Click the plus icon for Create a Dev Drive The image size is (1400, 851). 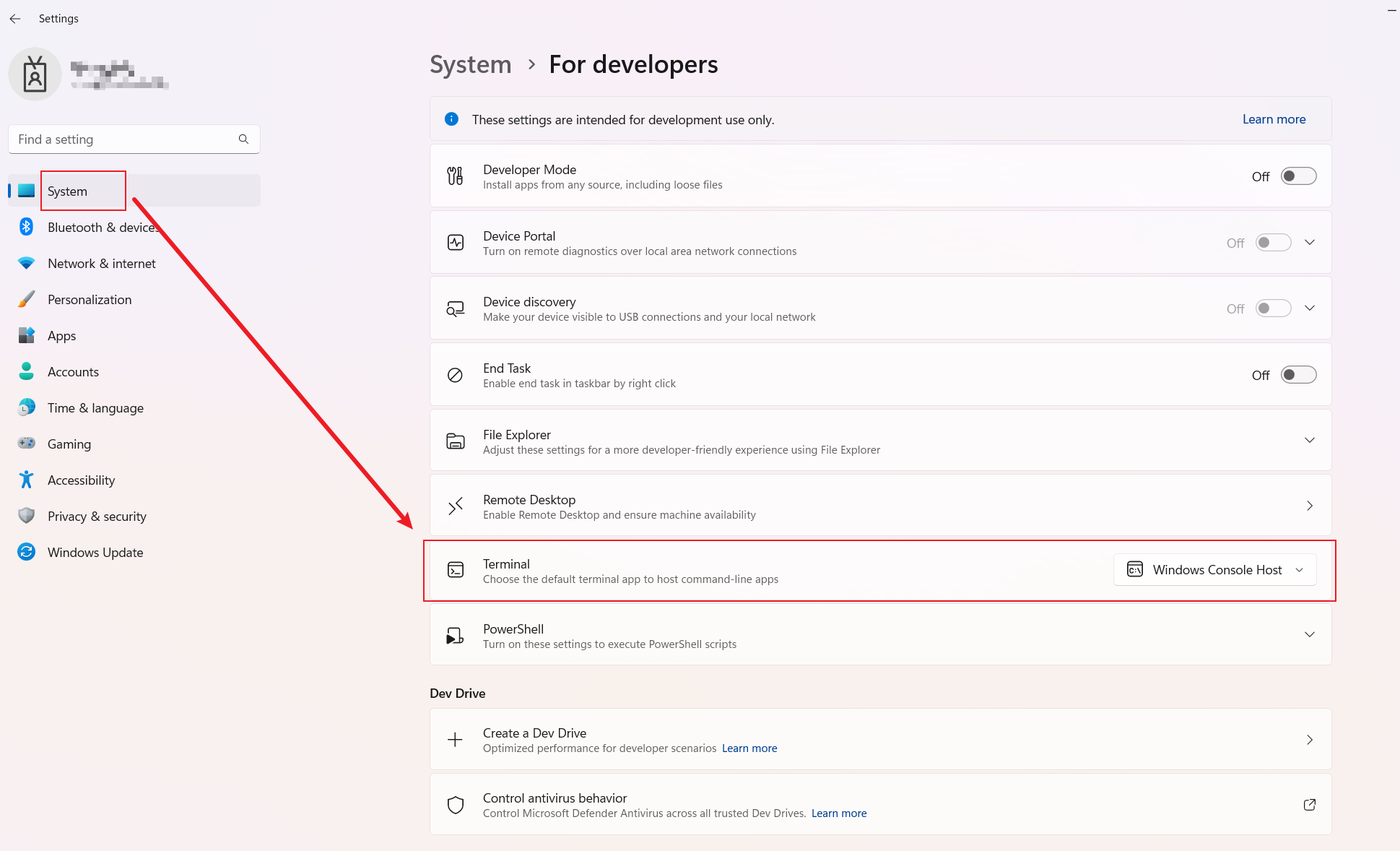click(x=455, y=740)
